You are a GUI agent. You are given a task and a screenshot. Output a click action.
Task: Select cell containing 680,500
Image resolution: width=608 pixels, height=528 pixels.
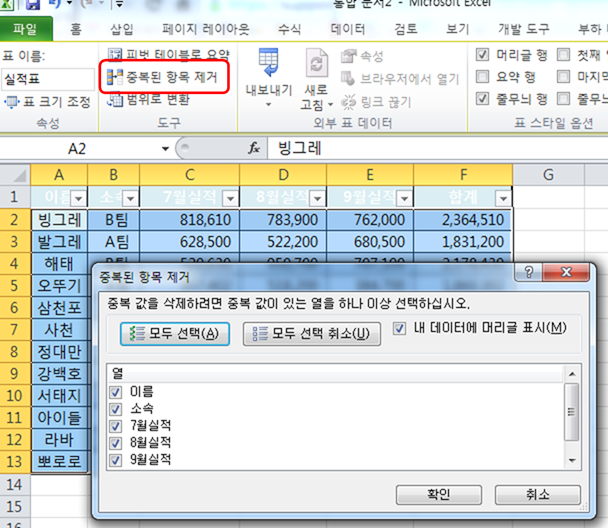pos(370,242)
